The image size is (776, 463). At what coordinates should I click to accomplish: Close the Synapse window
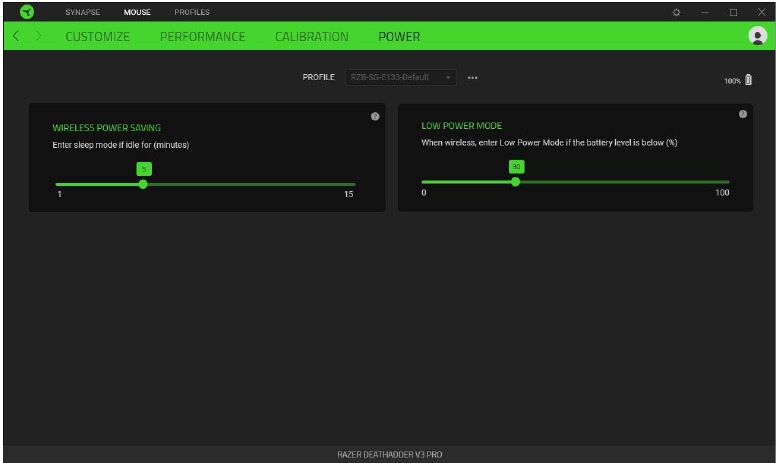(762, 12)
